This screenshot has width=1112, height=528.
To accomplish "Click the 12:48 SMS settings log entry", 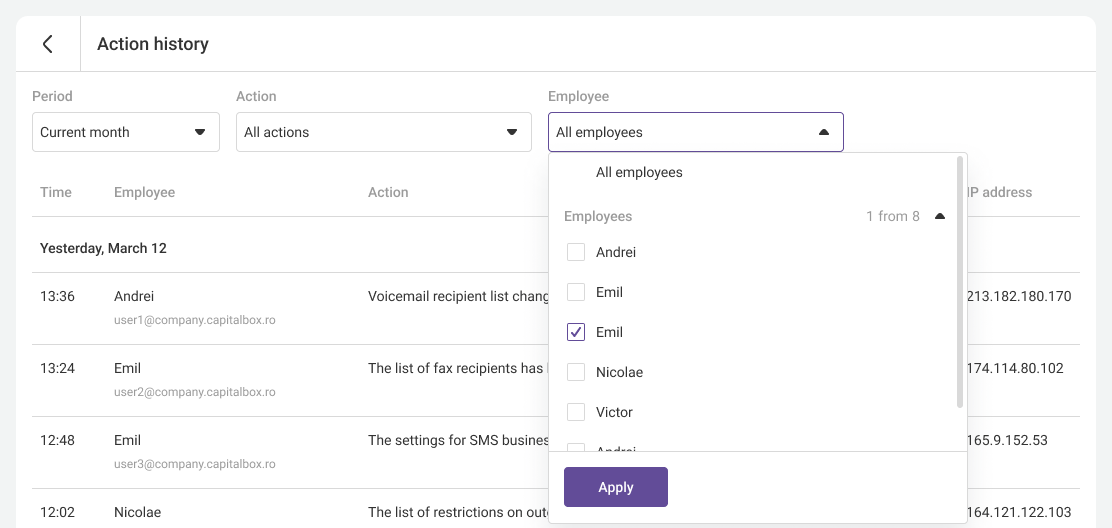I will coord(458,440).
